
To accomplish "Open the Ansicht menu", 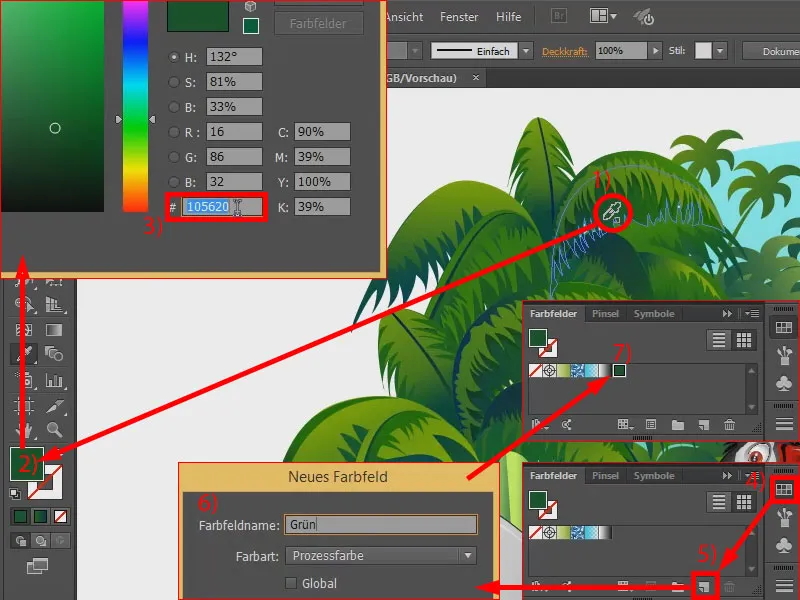I will click(x=404, y=17).
